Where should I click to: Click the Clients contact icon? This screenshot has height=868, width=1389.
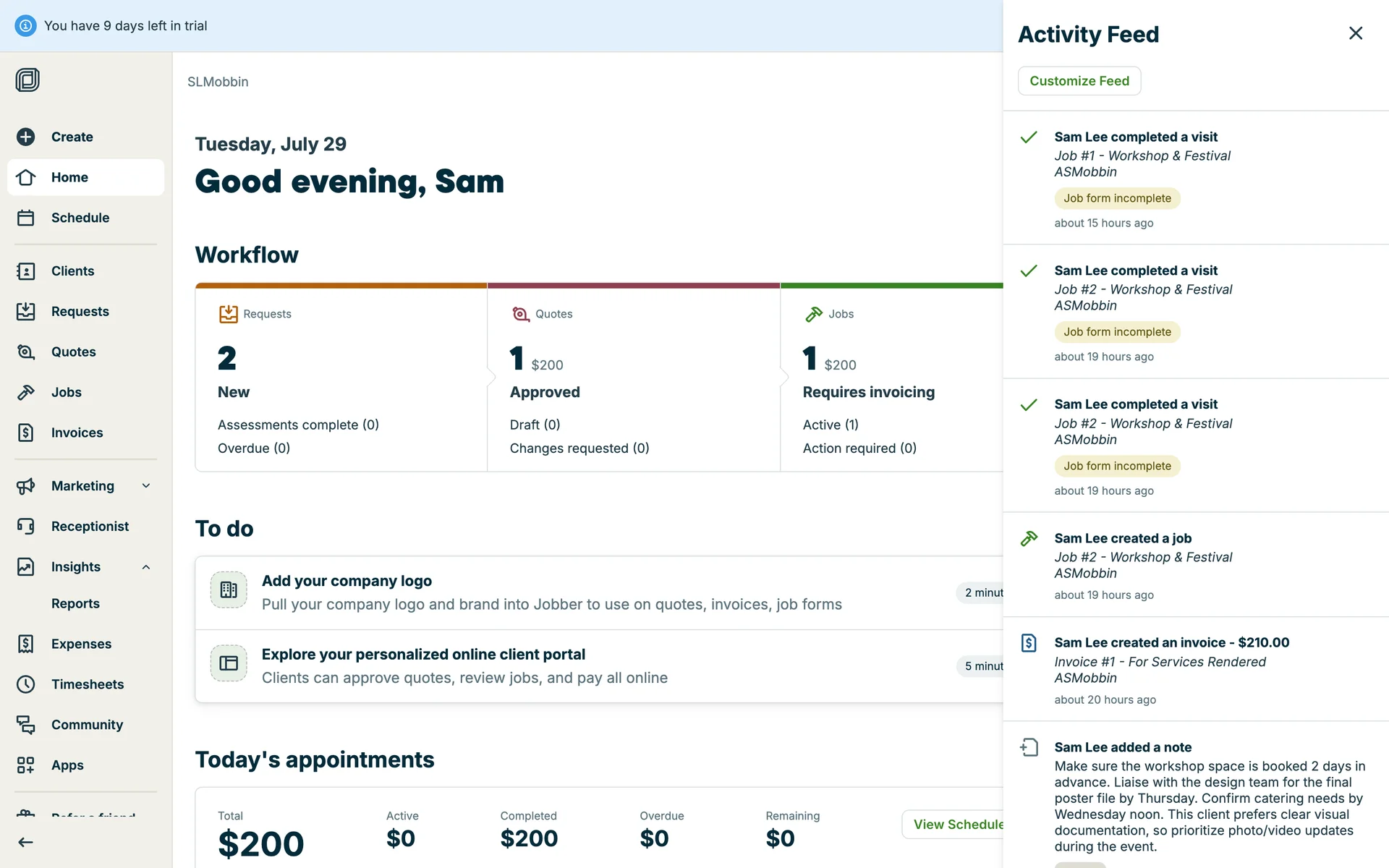[x=26, y=271]
